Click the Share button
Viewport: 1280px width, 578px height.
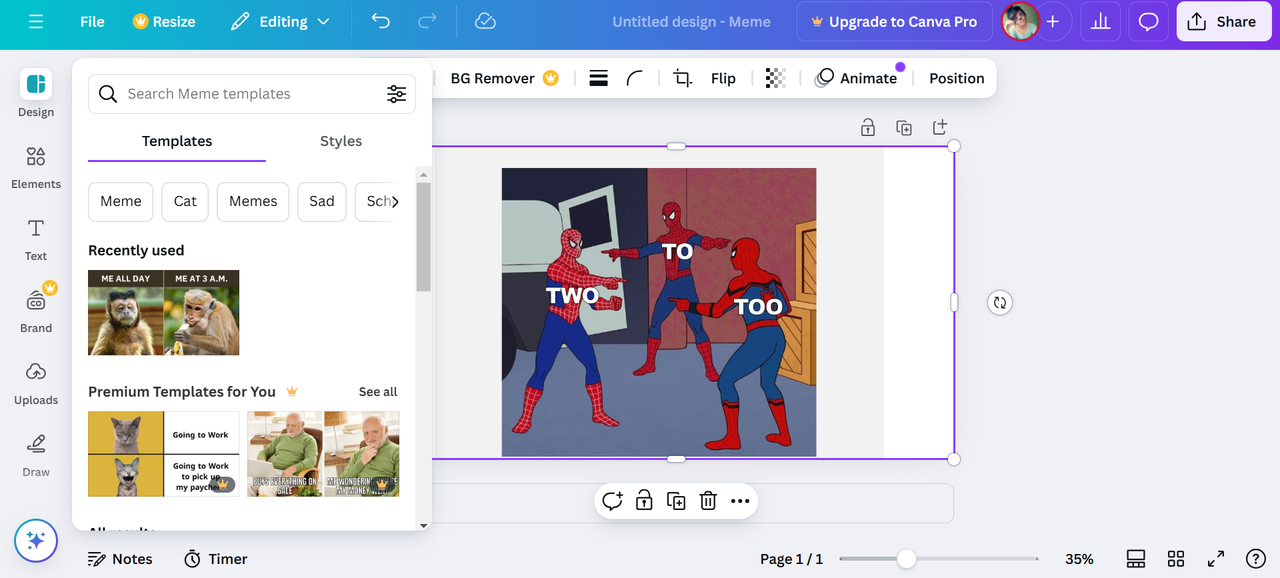pyautogui.click(x=1223, y=21)
